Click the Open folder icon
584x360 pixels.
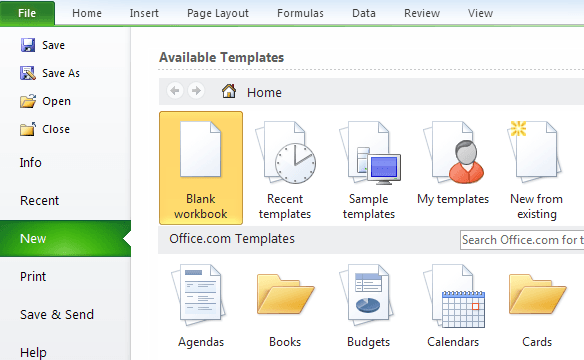(28, 101)
